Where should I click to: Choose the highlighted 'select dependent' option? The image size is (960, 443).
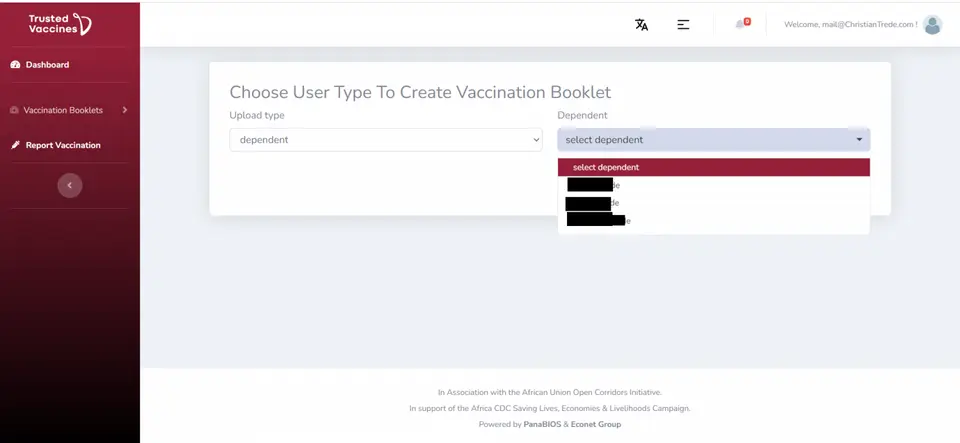(x=714, y=167)
